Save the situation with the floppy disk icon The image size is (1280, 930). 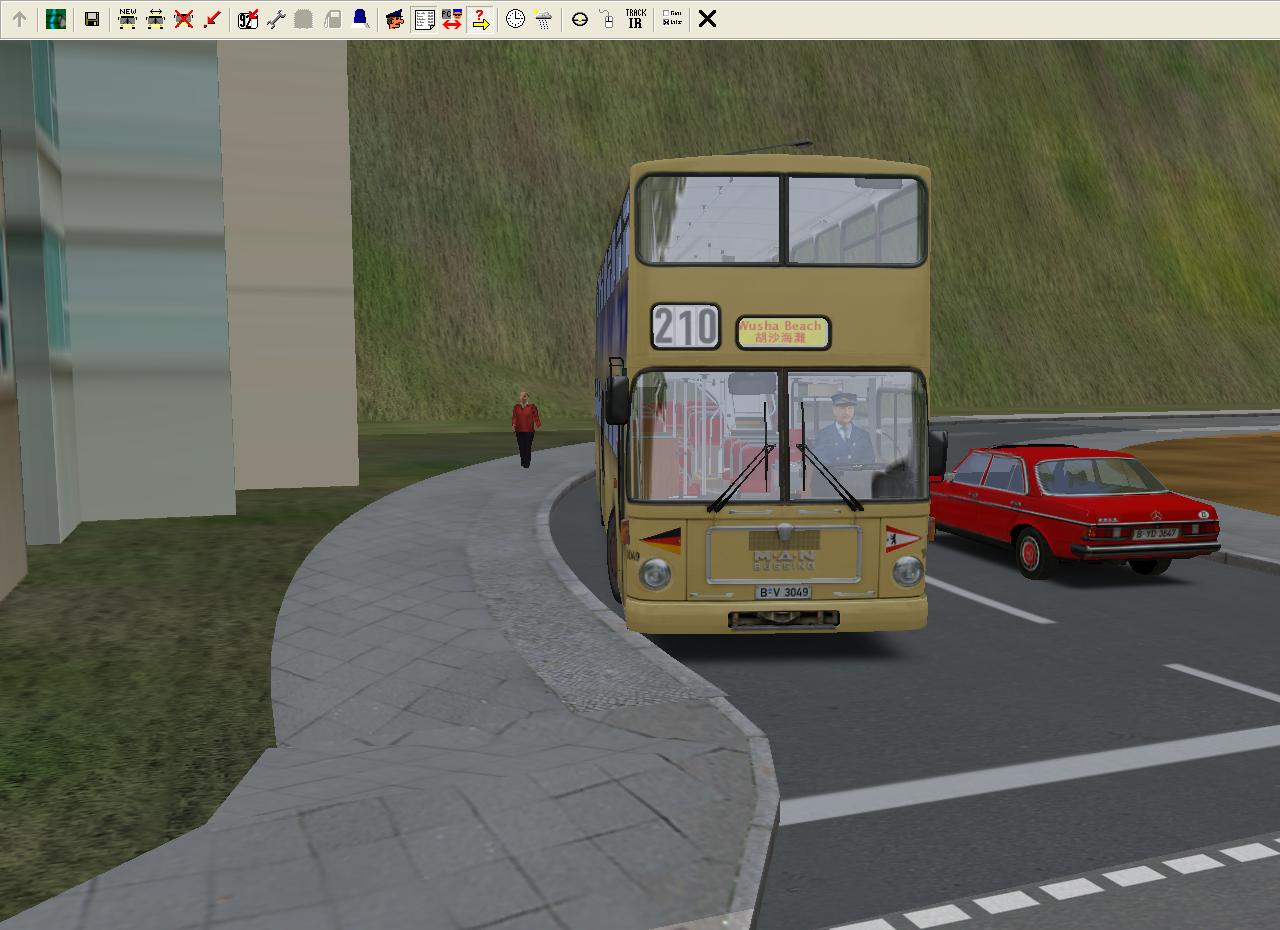(x=92, y=19)
